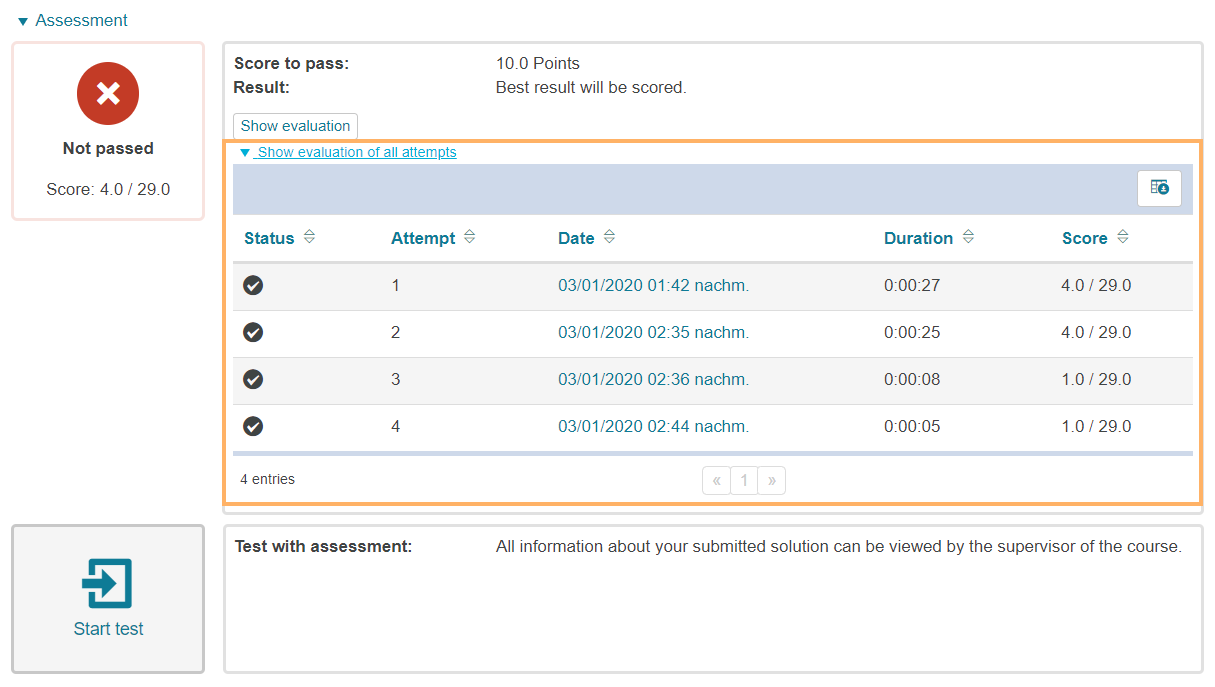The width and height of the screenshot is (1215, 687).
Task: Click the table export icon button
Action: click(1159, 188)
